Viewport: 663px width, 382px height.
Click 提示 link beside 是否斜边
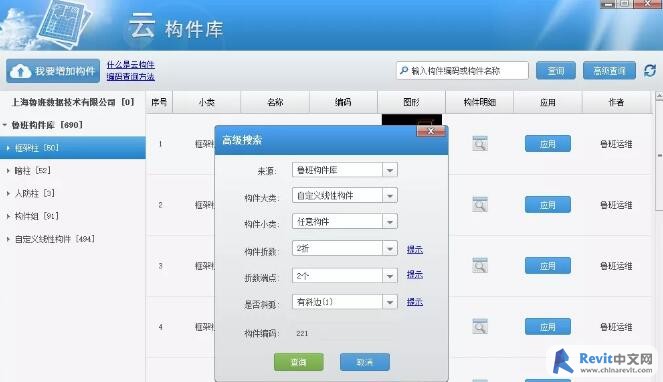pyautogui.click(x=415, y=302)
